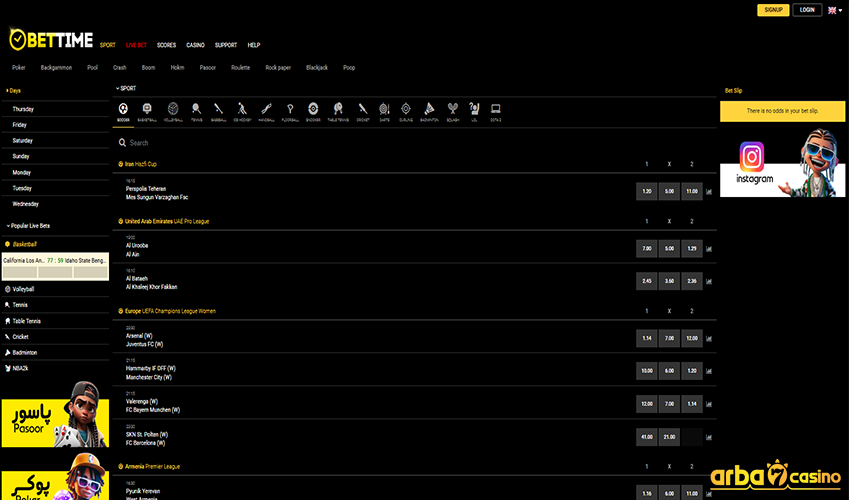The image size is (850, 500).
Task: Open statistics icon for Persepolis Teheran match
Action: tap(709, 192)
